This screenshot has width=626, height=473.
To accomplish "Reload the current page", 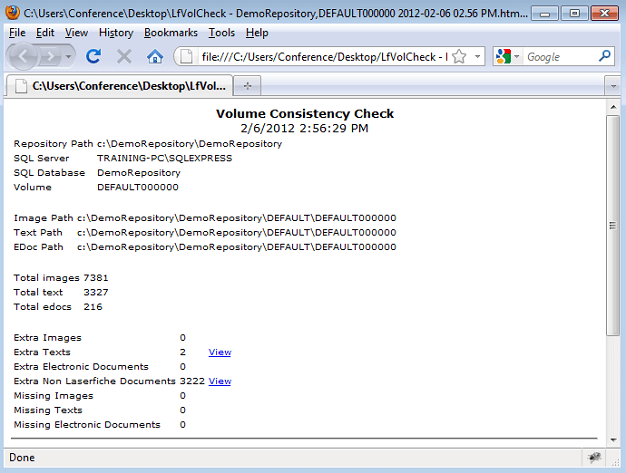I will (93, 56).
